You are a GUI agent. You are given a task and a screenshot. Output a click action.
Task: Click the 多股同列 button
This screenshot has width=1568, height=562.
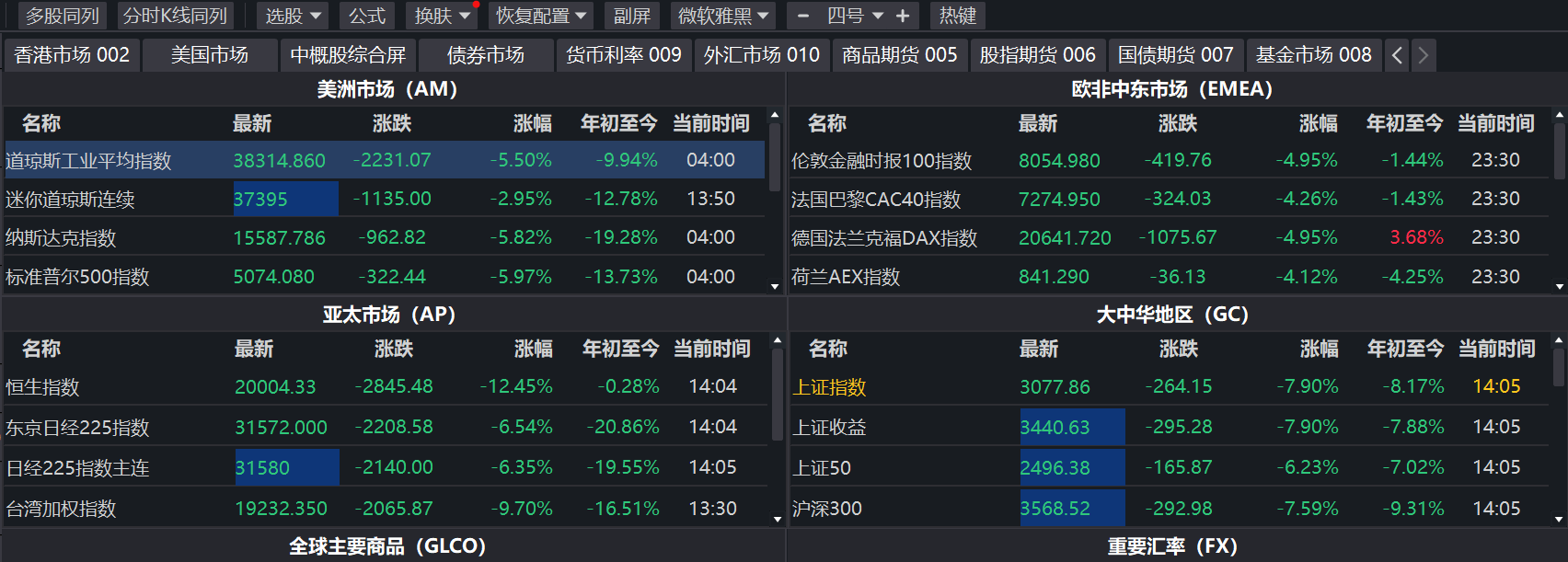(x=62, y=16)
